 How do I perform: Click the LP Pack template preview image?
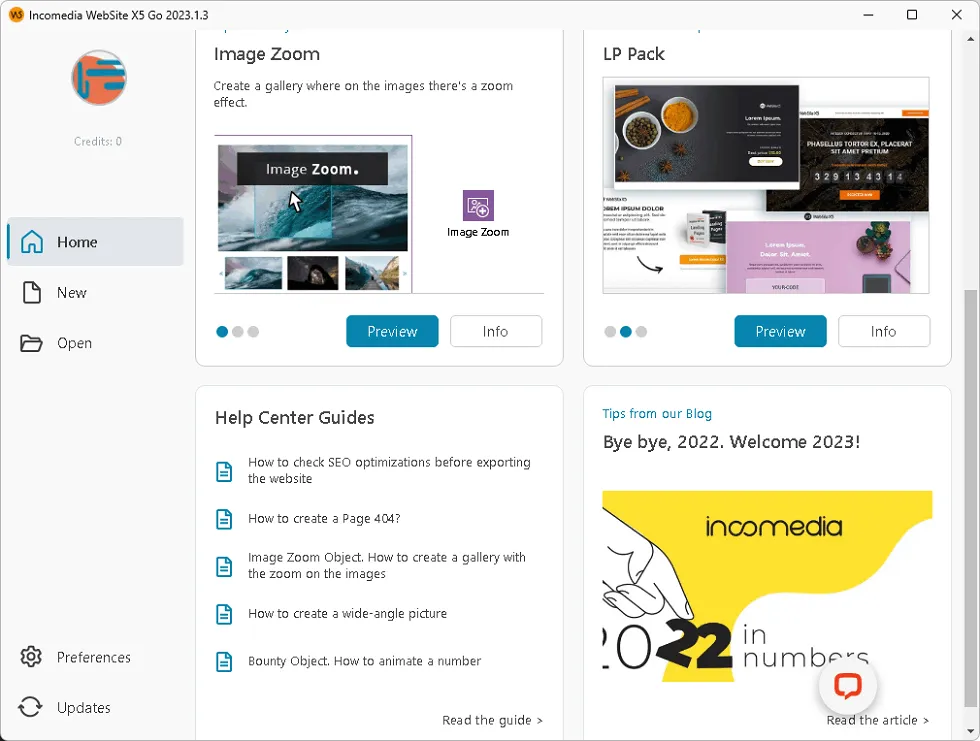(765, 185)
